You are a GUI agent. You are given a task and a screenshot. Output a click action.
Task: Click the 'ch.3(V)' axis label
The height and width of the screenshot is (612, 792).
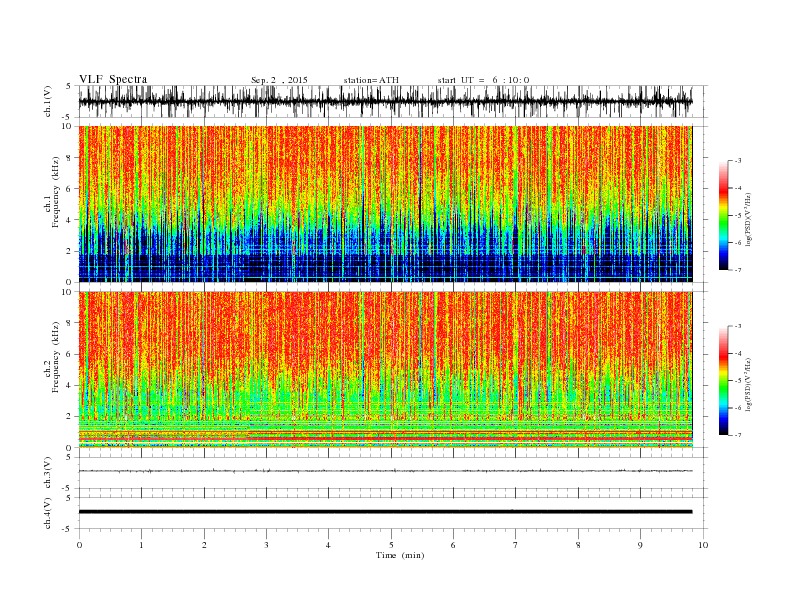48,473
